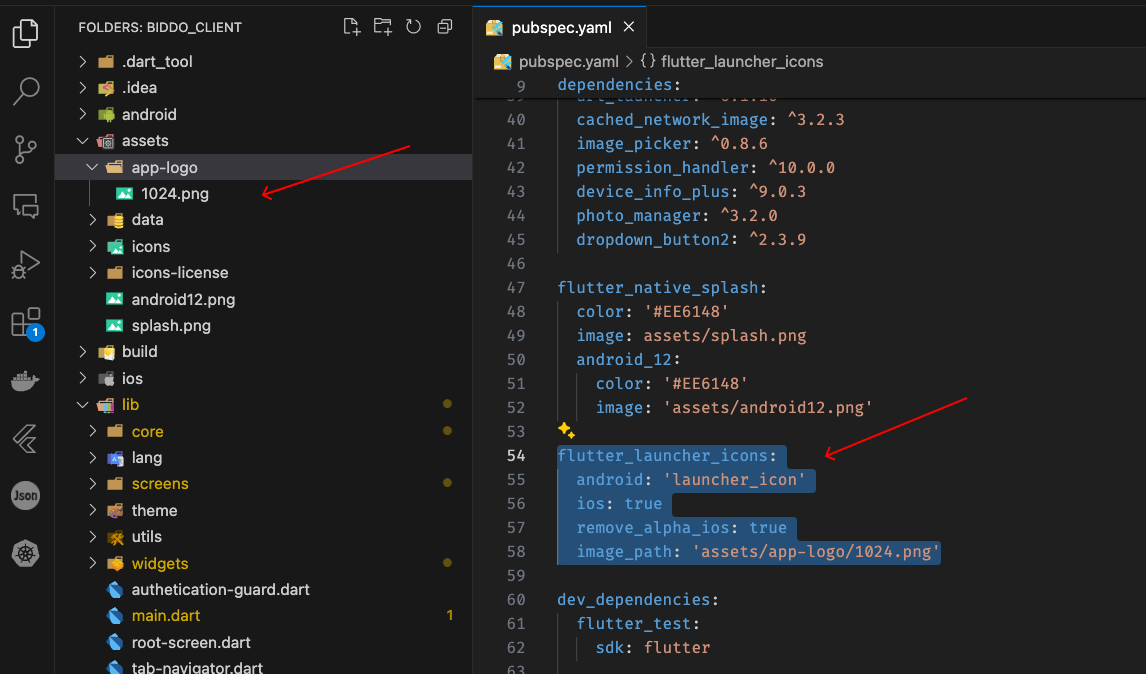This screenshot has width=1146, height=674.
Task: Expand the theme folder
Action: [92, 510]
